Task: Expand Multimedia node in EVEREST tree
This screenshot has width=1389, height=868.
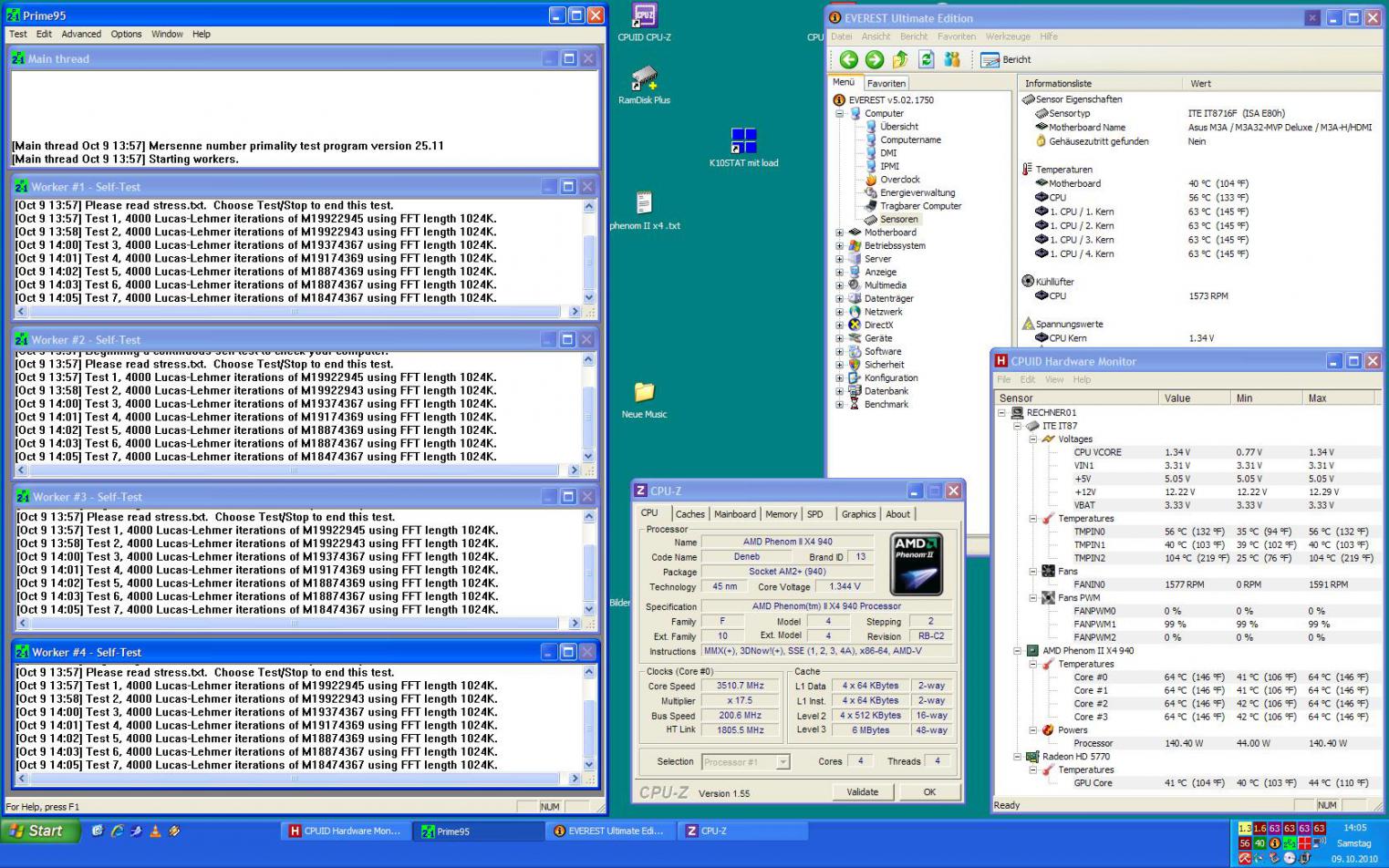Action: coord(840,285)
